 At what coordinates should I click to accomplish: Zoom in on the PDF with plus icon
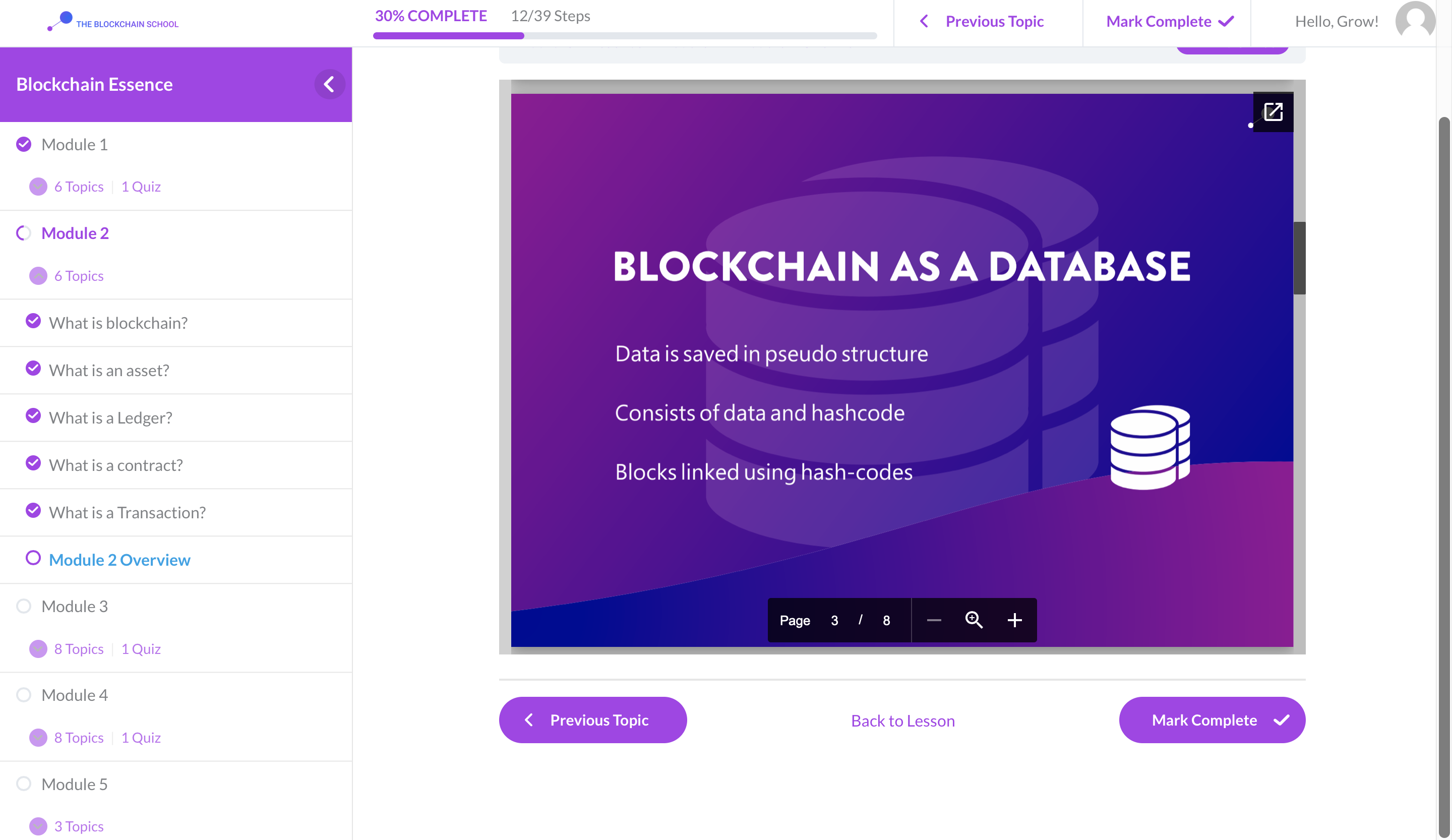point(1015,621)
